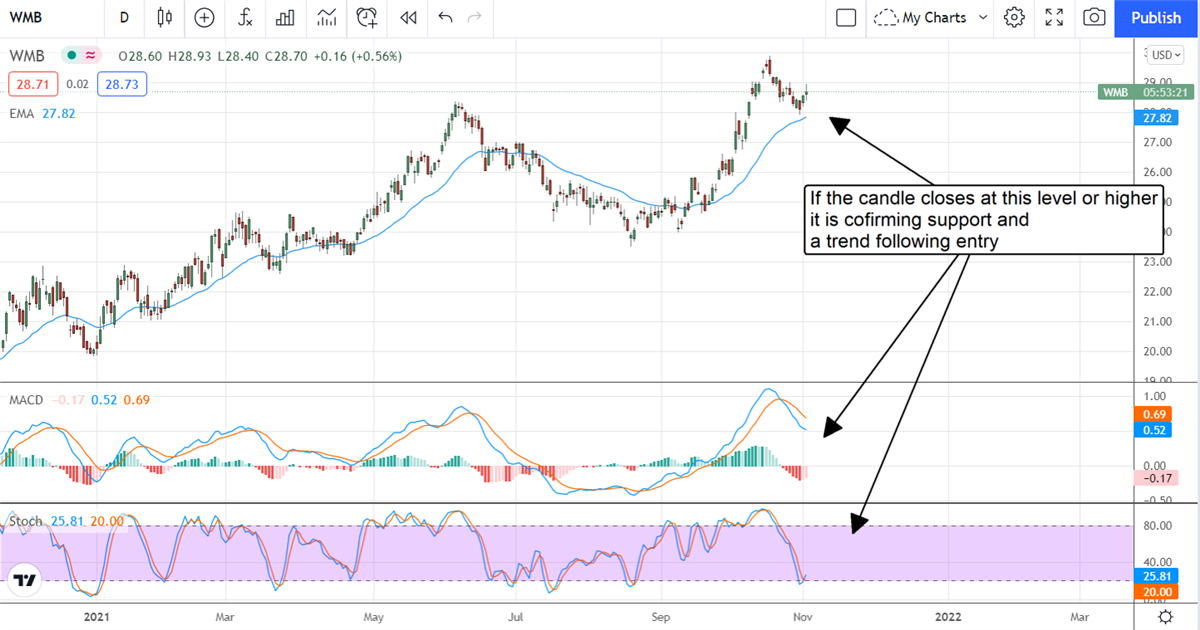The image size is (1200, 630).
Task: Select the square layout setup icon
Action: point(846,17)
